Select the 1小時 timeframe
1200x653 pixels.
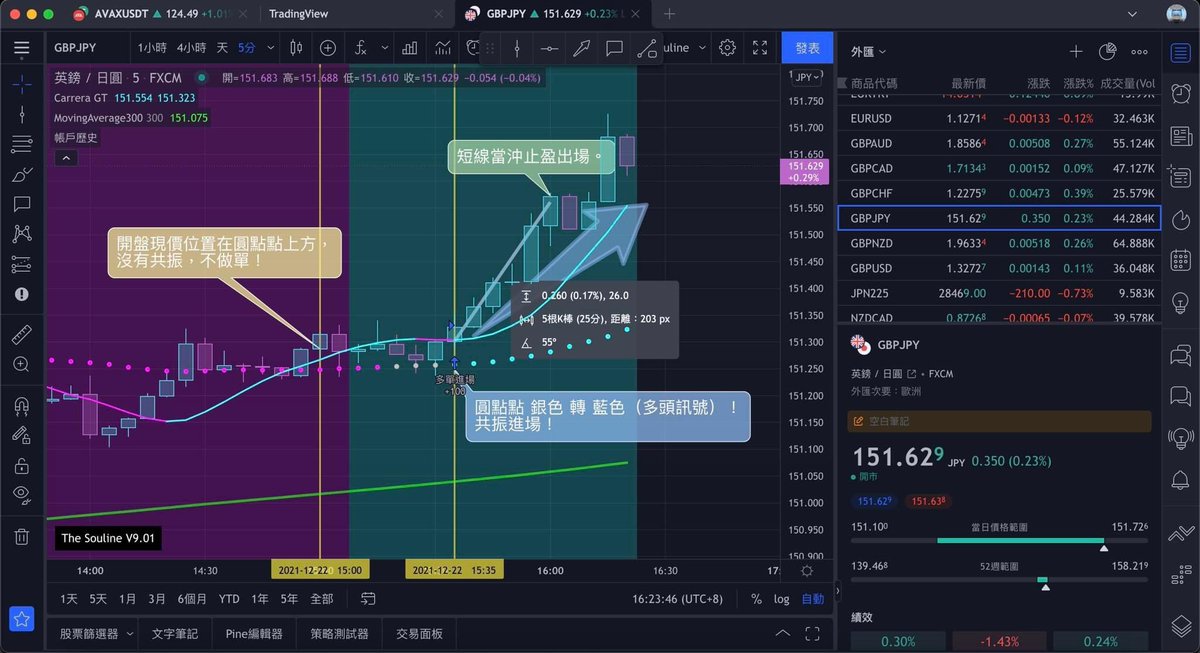[x=151, y=47]
